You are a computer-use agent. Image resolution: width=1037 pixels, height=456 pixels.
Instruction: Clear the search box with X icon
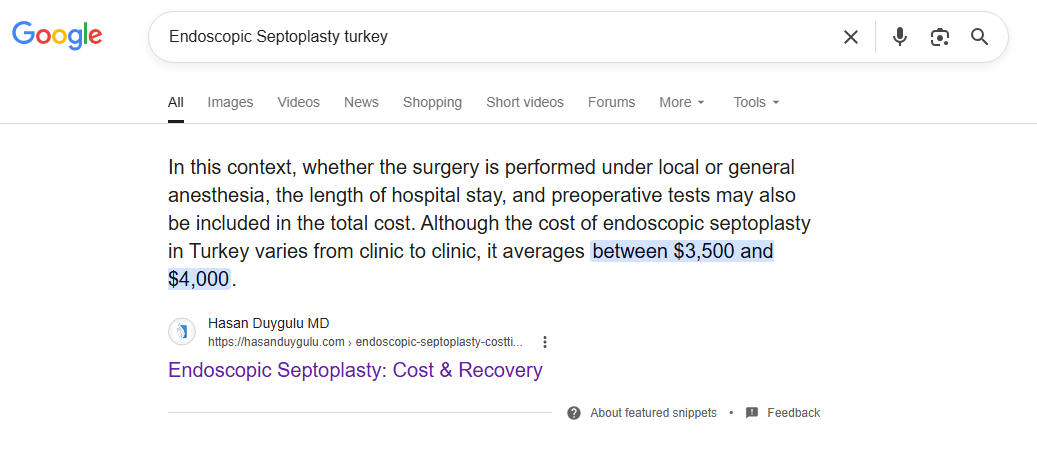click(x=850, y=37)
